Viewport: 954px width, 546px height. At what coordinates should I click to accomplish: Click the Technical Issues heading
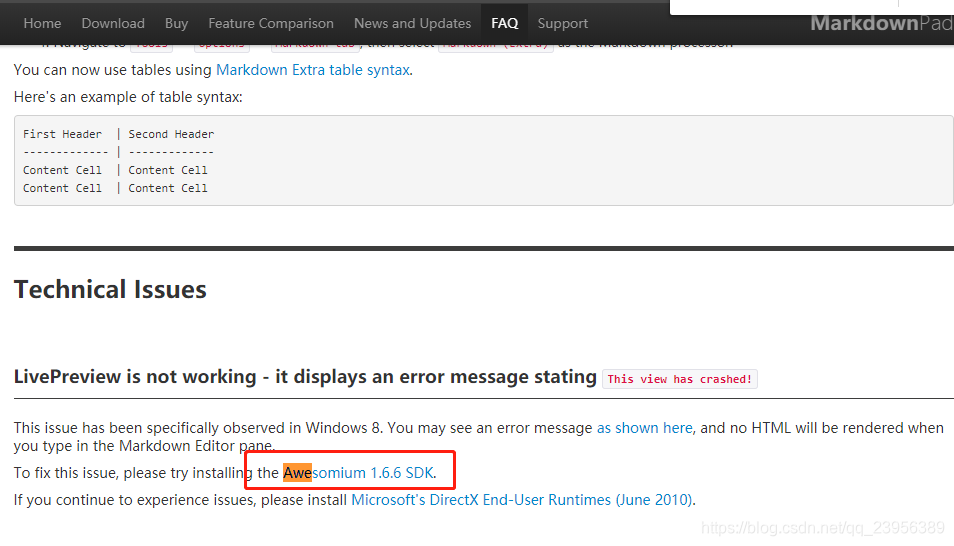(x=110, y=289)
